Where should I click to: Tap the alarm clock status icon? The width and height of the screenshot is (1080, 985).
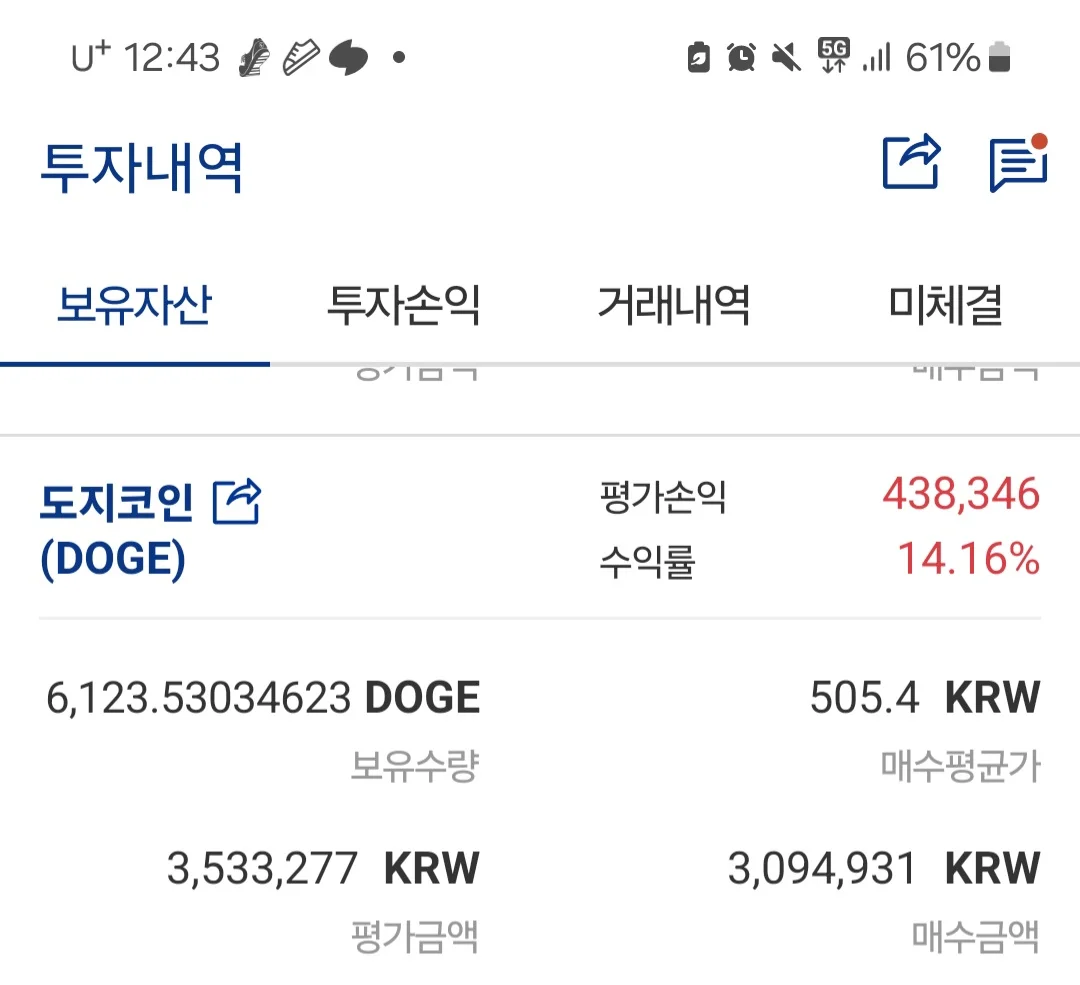click(741, 58)
